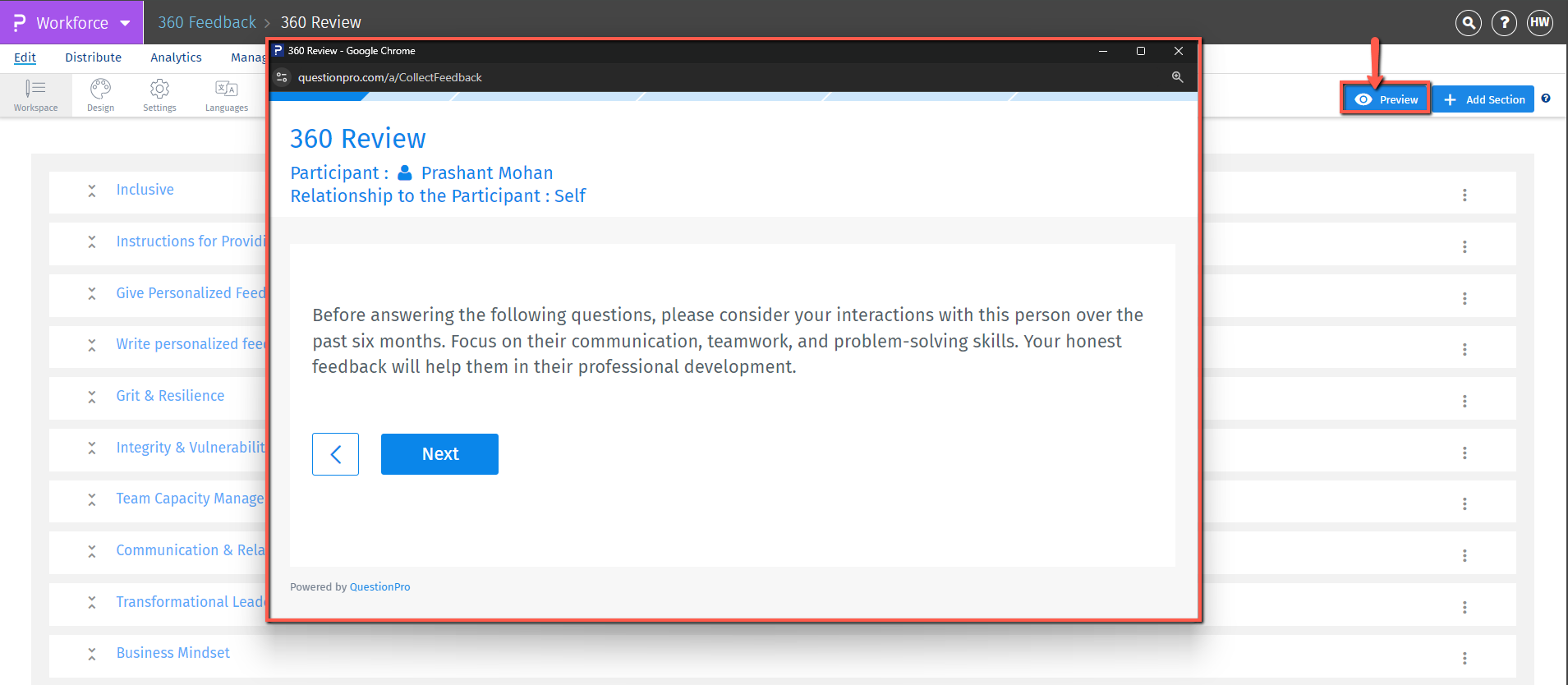The image size is (1568, 685).
Task: Open three-dot menu for Team Capacity row
Action: pyautogui.click(x=1464, y=504)
